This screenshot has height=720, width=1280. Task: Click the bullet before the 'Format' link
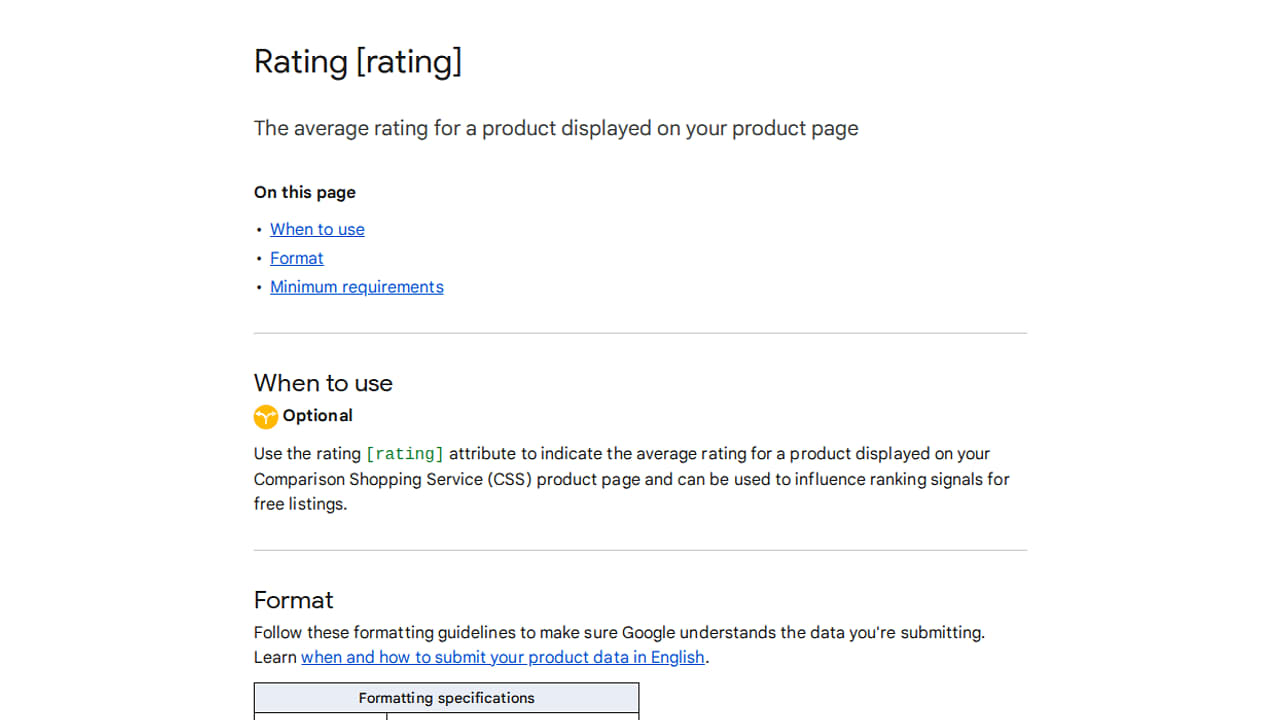(259, 259)
